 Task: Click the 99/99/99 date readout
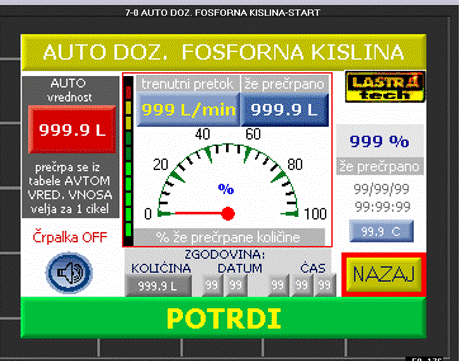(x=381, y=189)
